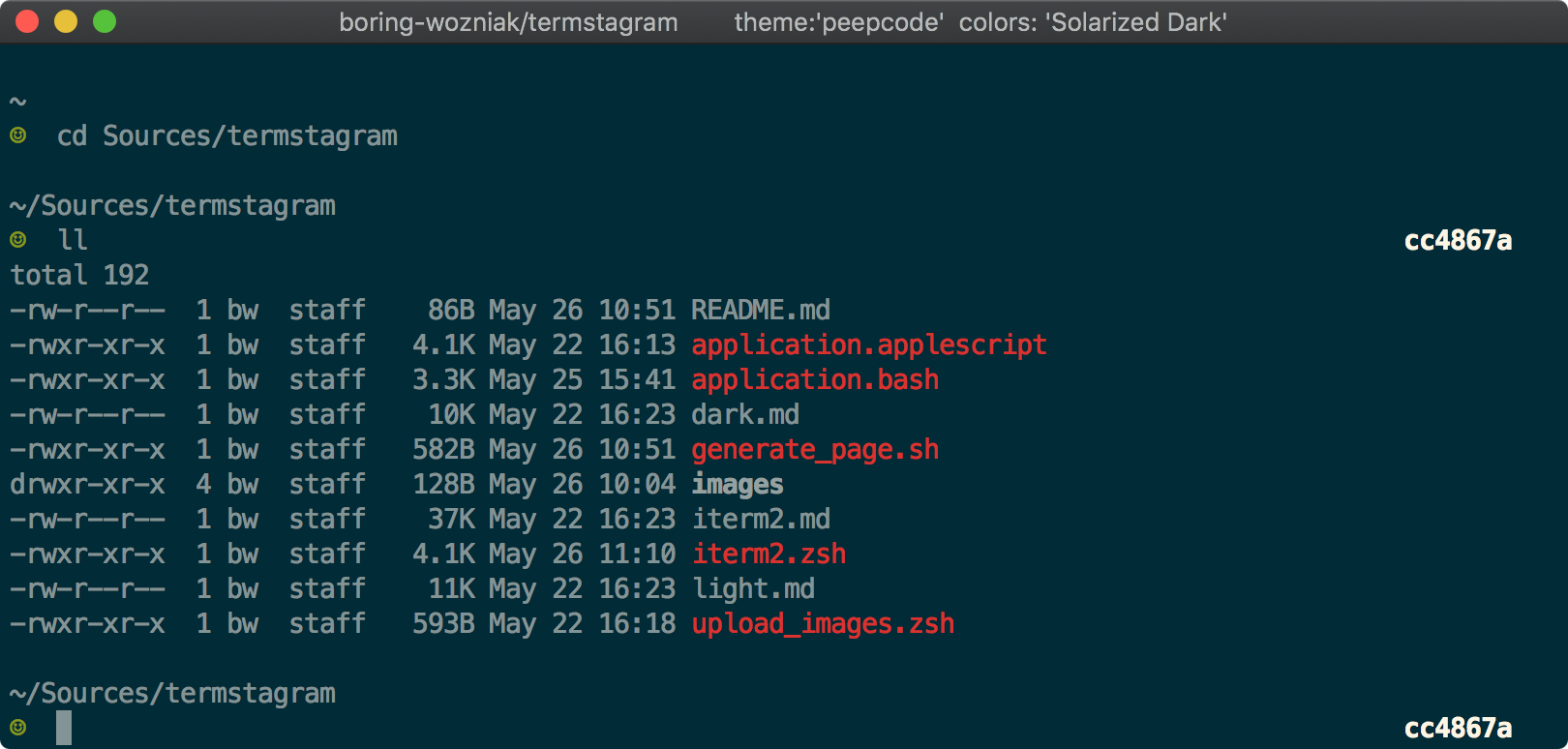Click the git hash cc4867a on the bottom line
The height and width of the screenshot is (749, 1568).
click(x=1458, y=728)
